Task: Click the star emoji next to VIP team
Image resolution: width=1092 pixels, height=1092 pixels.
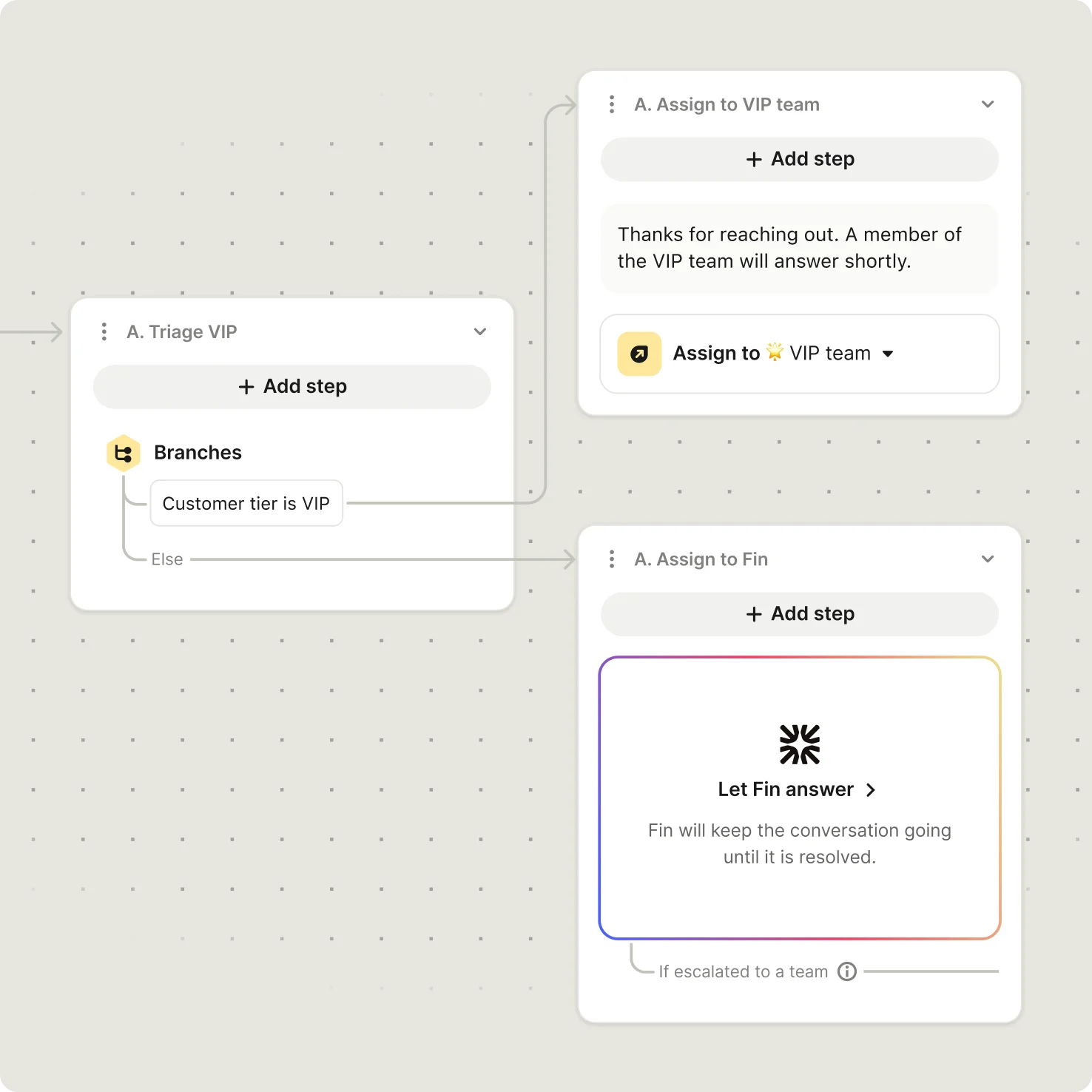Action: click(x=775, y=352)
